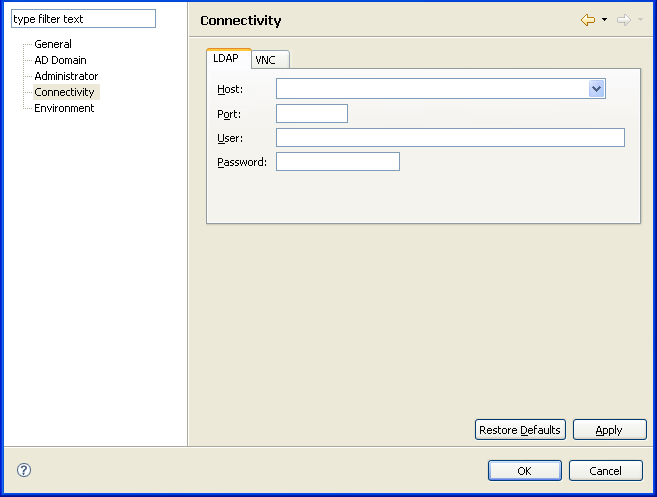
Task: Open the back history dropdown arrow
Action: pos(604,20)
